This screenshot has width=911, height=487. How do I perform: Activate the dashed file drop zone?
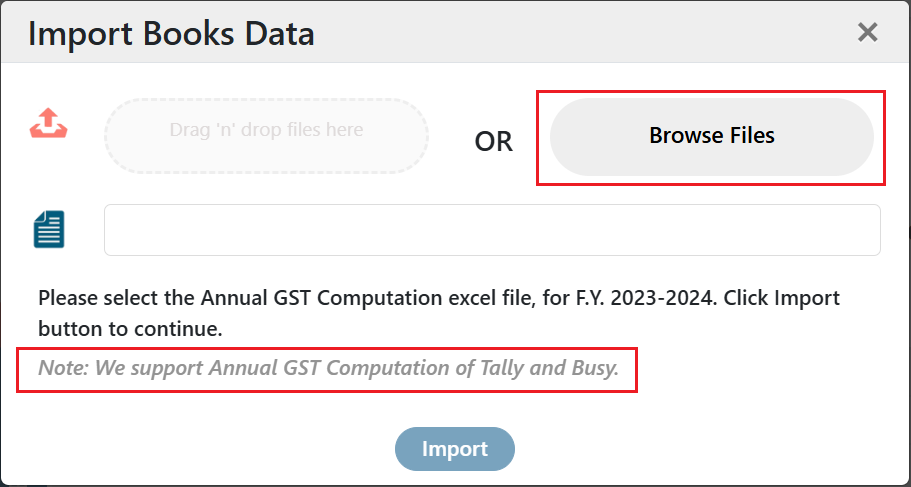click(266, 136)
